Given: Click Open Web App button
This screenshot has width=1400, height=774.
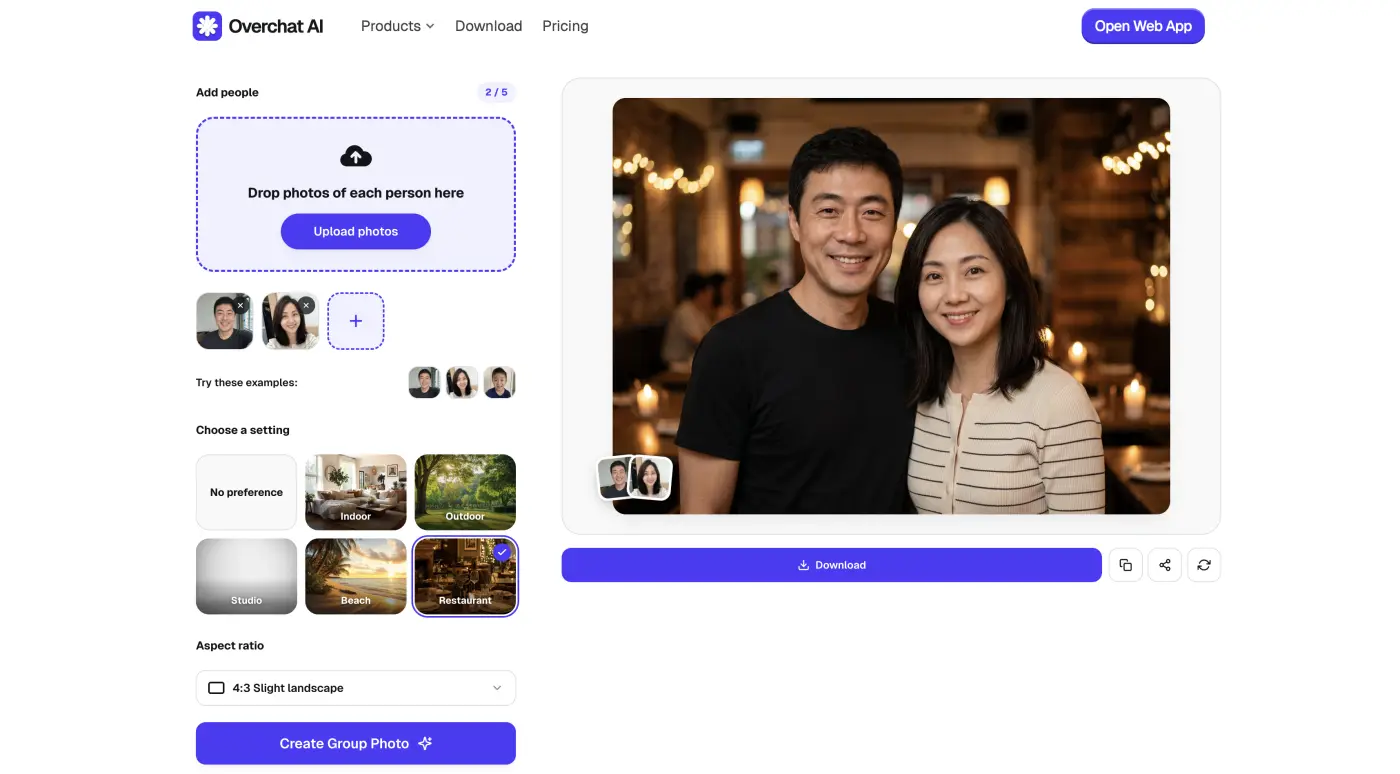Looking at the screenshot, I should click(x=1143, y=26).
